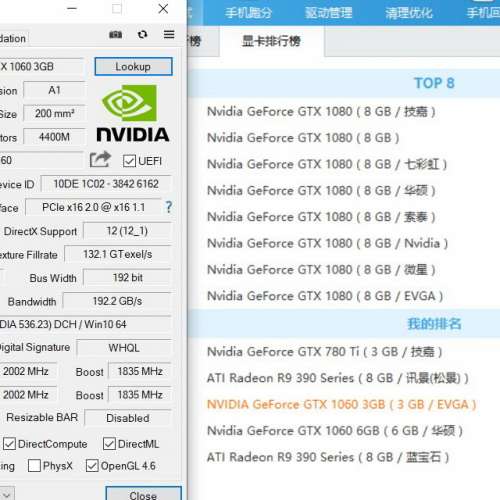The image size is (500, 500).
Task: Click the driver version DCH / Win10 64 field
Action: (x=85, y=324)
